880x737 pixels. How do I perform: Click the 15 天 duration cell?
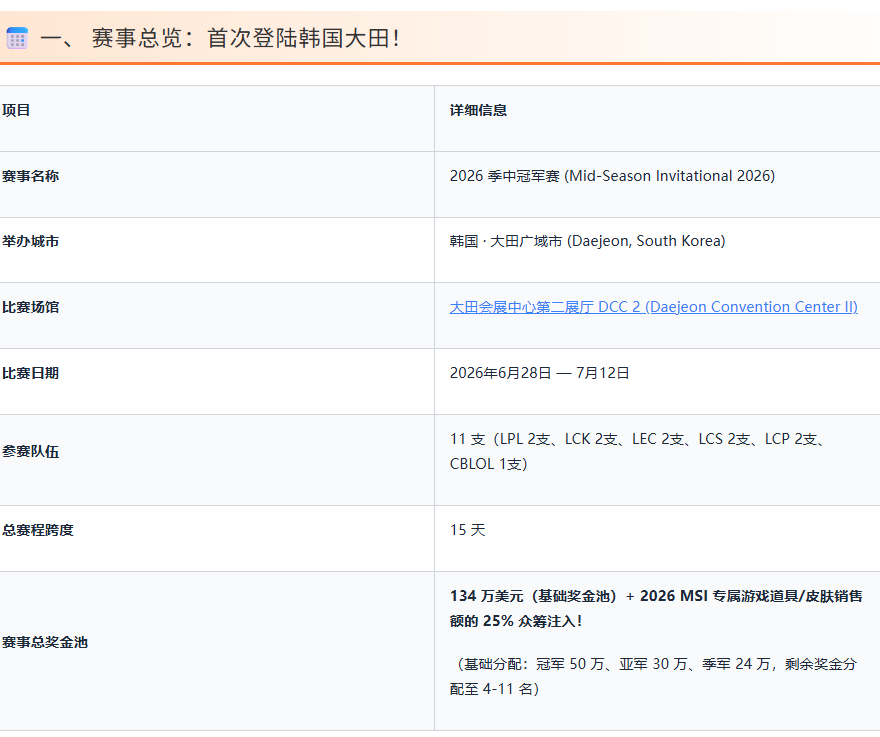468,530
